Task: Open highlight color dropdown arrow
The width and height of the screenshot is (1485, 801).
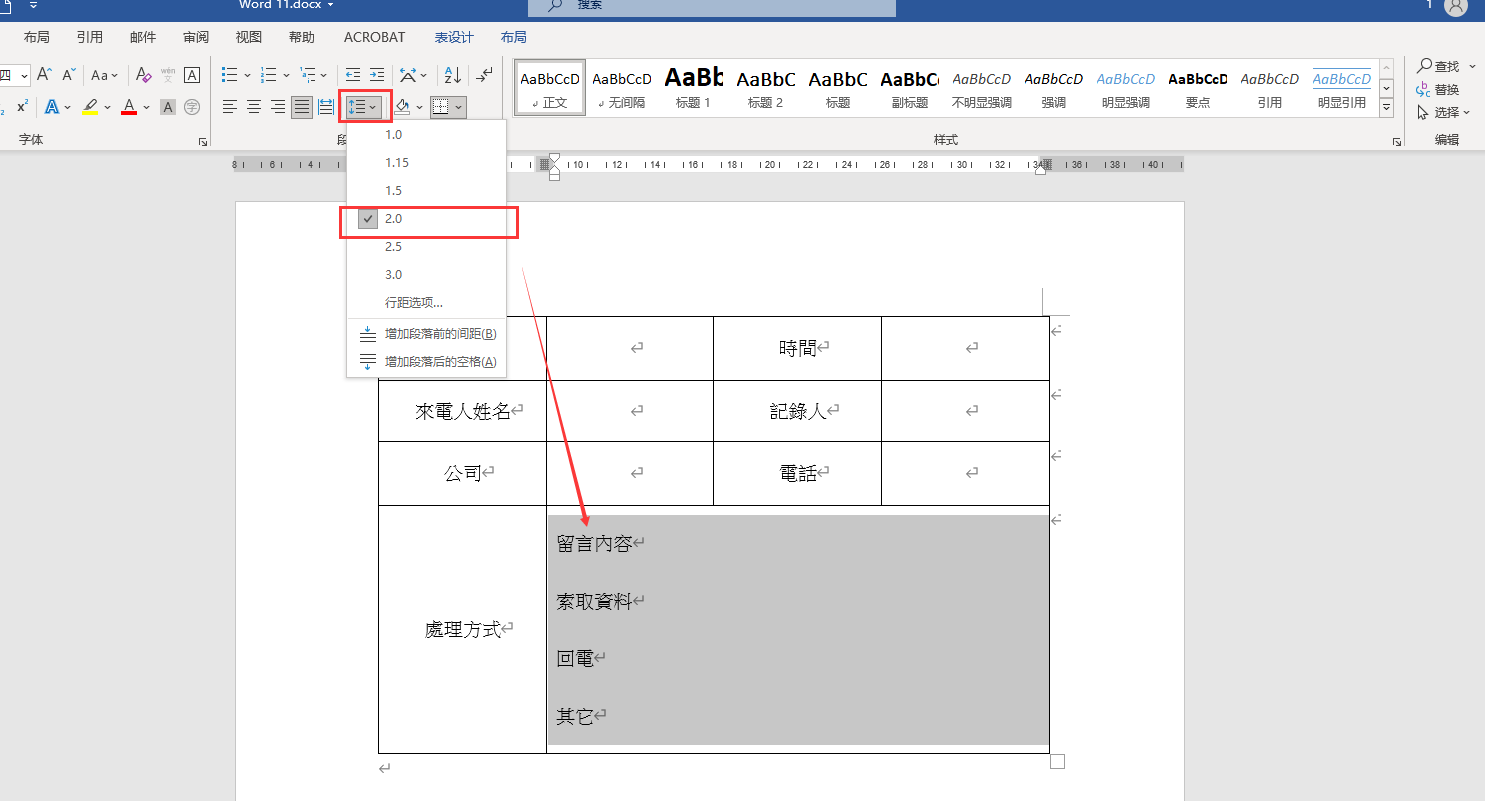Action: pos(107,106)
